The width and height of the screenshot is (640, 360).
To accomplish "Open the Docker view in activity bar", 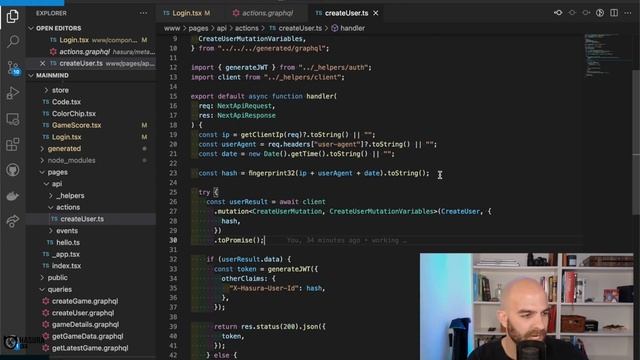I will point(13,196).
